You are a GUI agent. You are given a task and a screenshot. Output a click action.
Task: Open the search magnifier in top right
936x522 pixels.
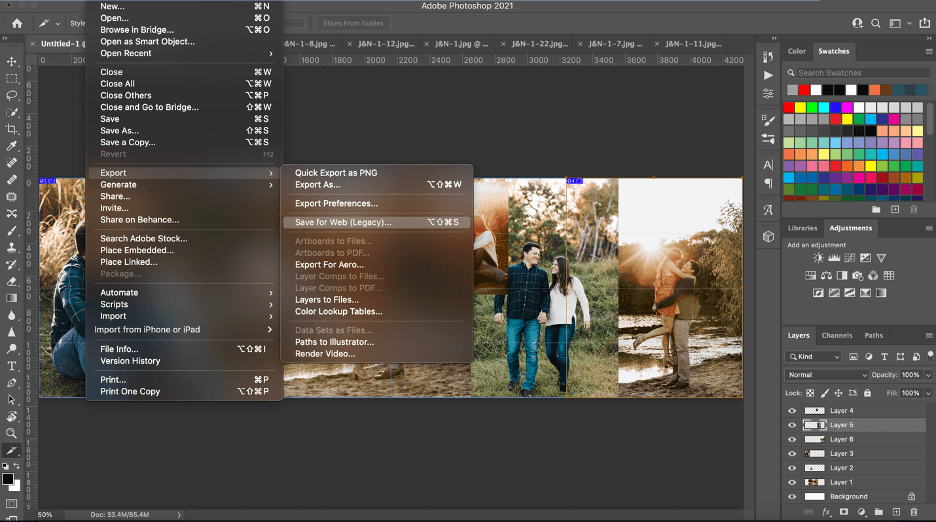click(x=876, y=23)
